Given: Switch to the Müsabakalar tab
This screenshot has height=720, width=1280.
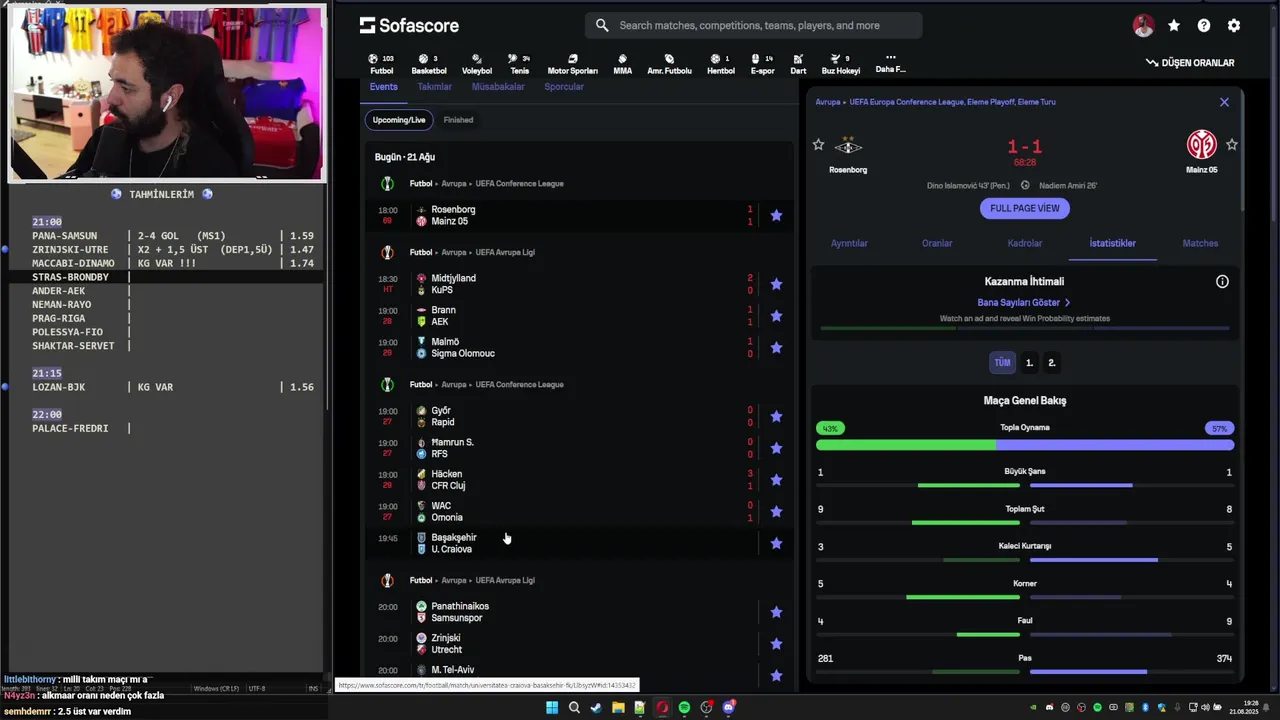Looking at the screenshot, I should click(498, 87).
